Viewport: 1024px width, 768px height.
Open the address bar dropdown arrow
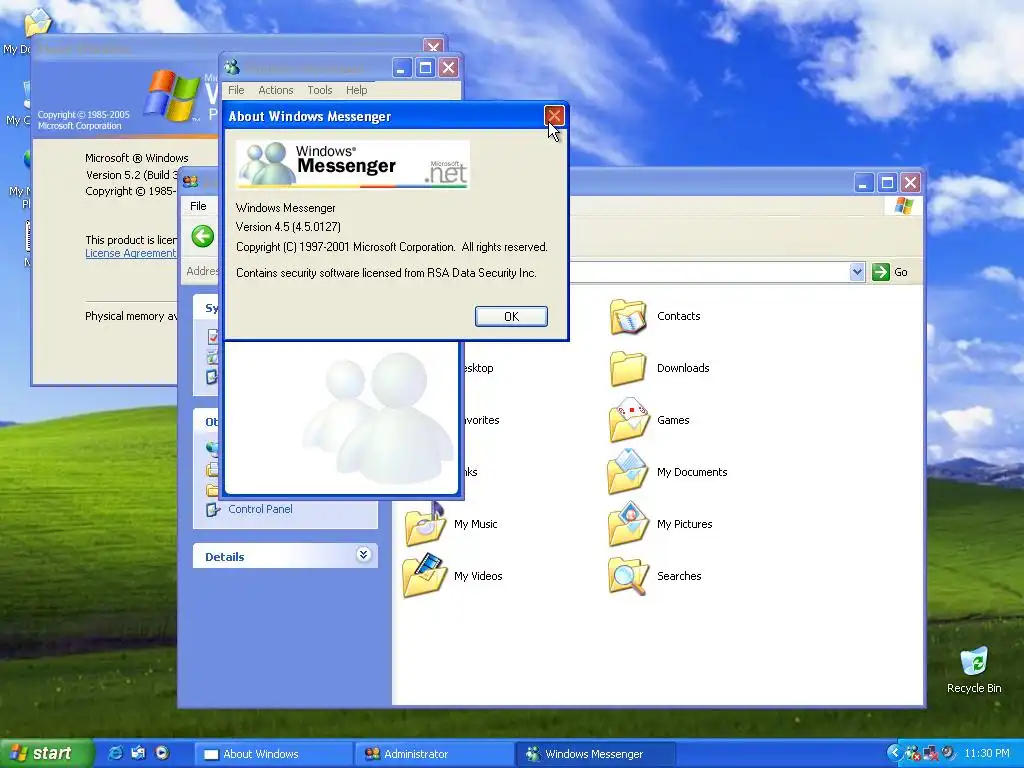(857, 272)
